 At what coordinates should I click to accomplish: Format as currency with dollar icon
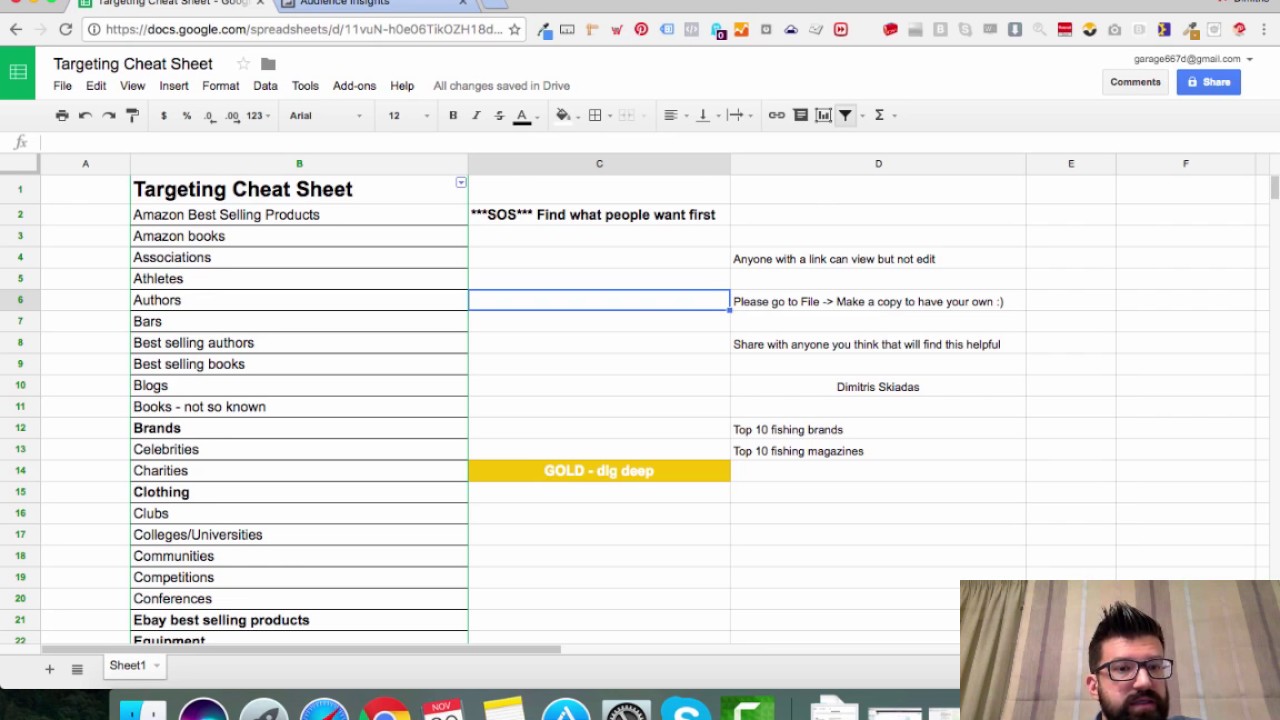point(164,116)
